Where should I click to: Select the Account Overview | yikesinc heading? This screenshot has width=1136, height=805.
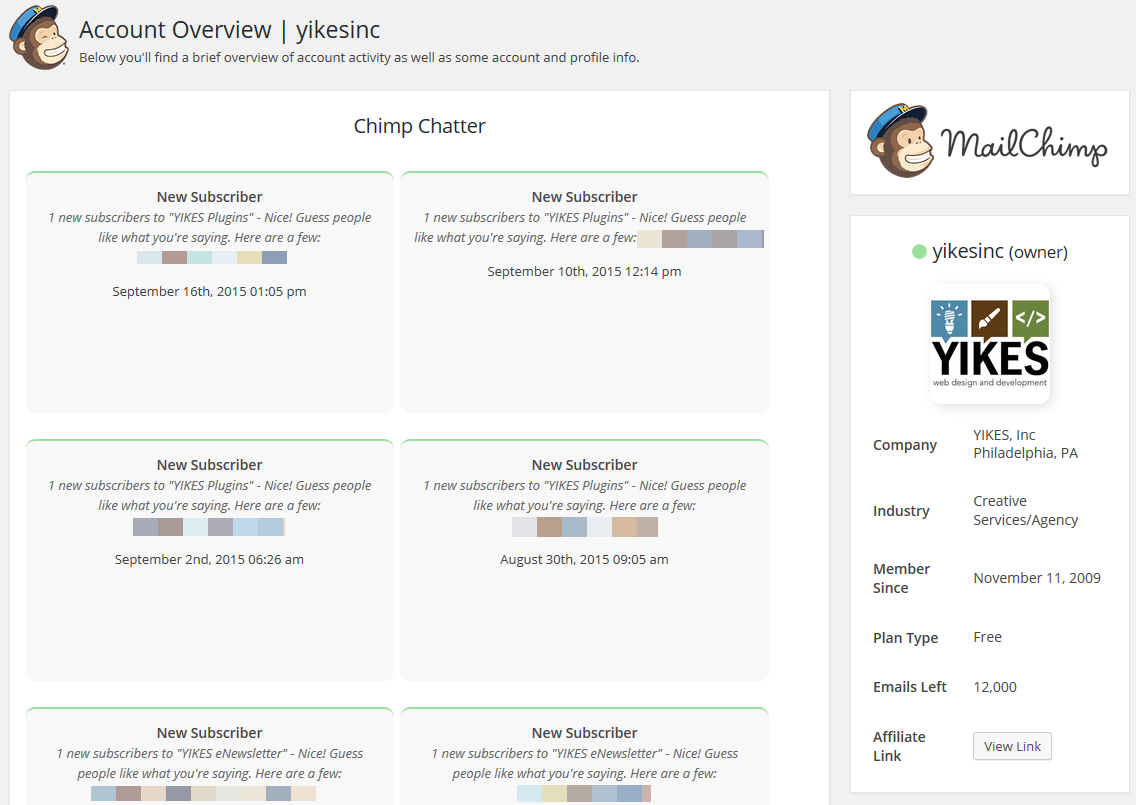(x=230, y=30)
